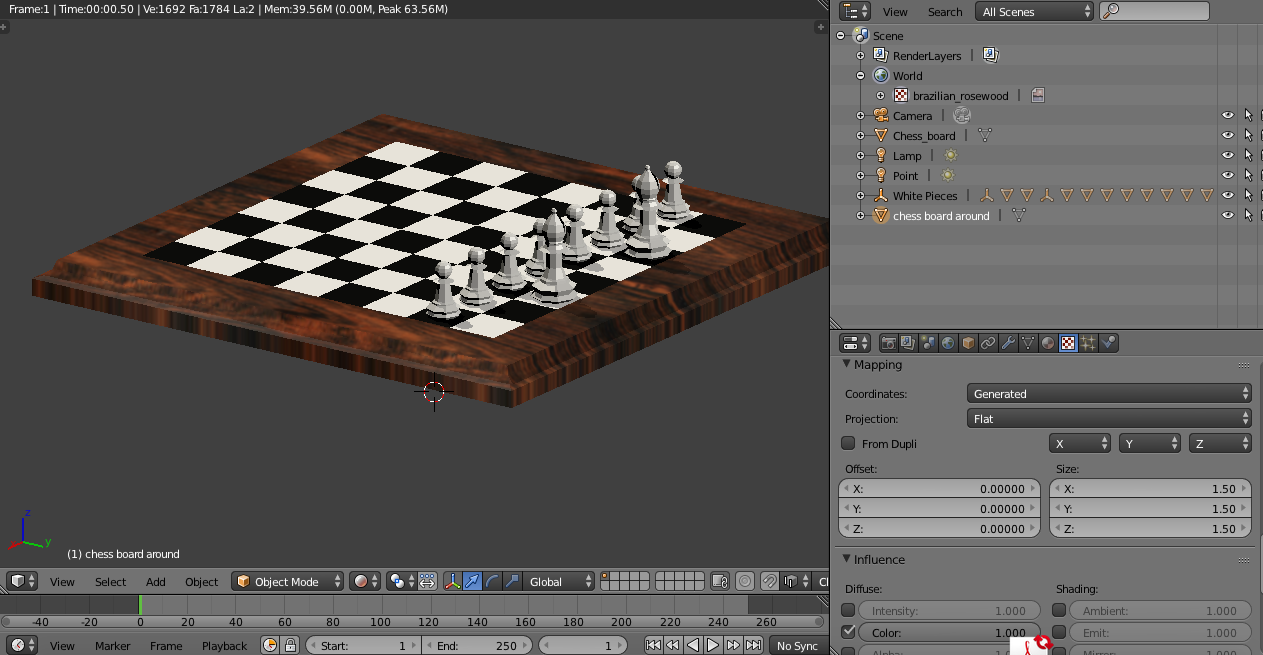Image resolution: width=1263 pixels, height=655 pixels.
Task: Enable the From Dupli checkbox
Action: [x=849, y=443]
